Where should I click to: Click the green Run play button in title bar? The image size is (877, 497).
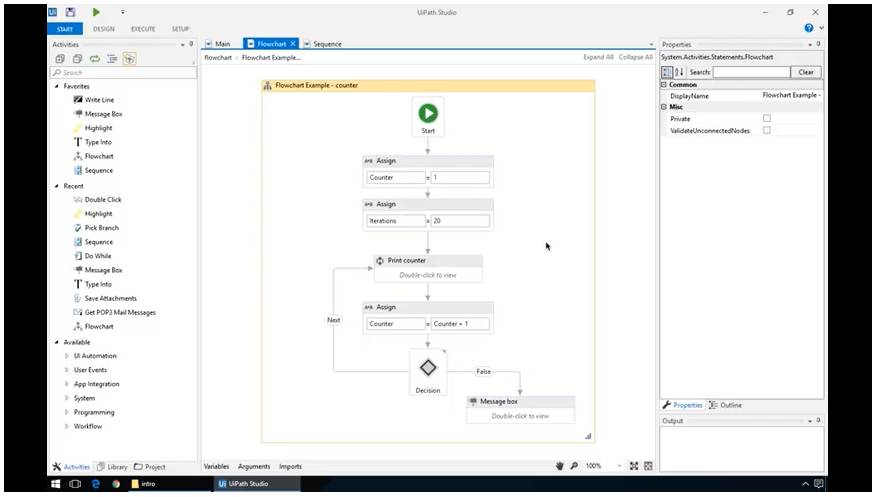(x=96, y=12)
